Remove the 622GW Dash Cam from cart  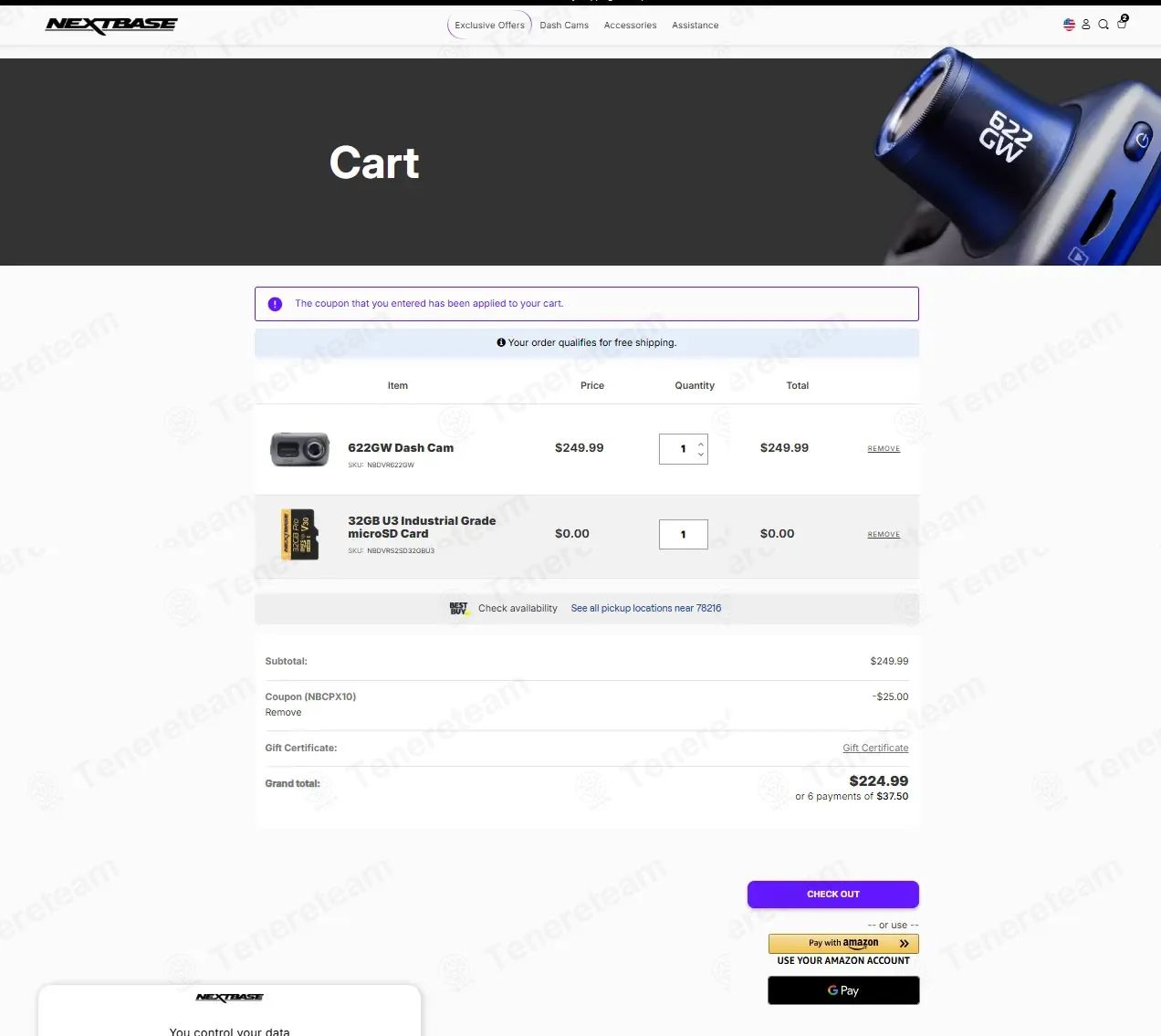[884, 449]
